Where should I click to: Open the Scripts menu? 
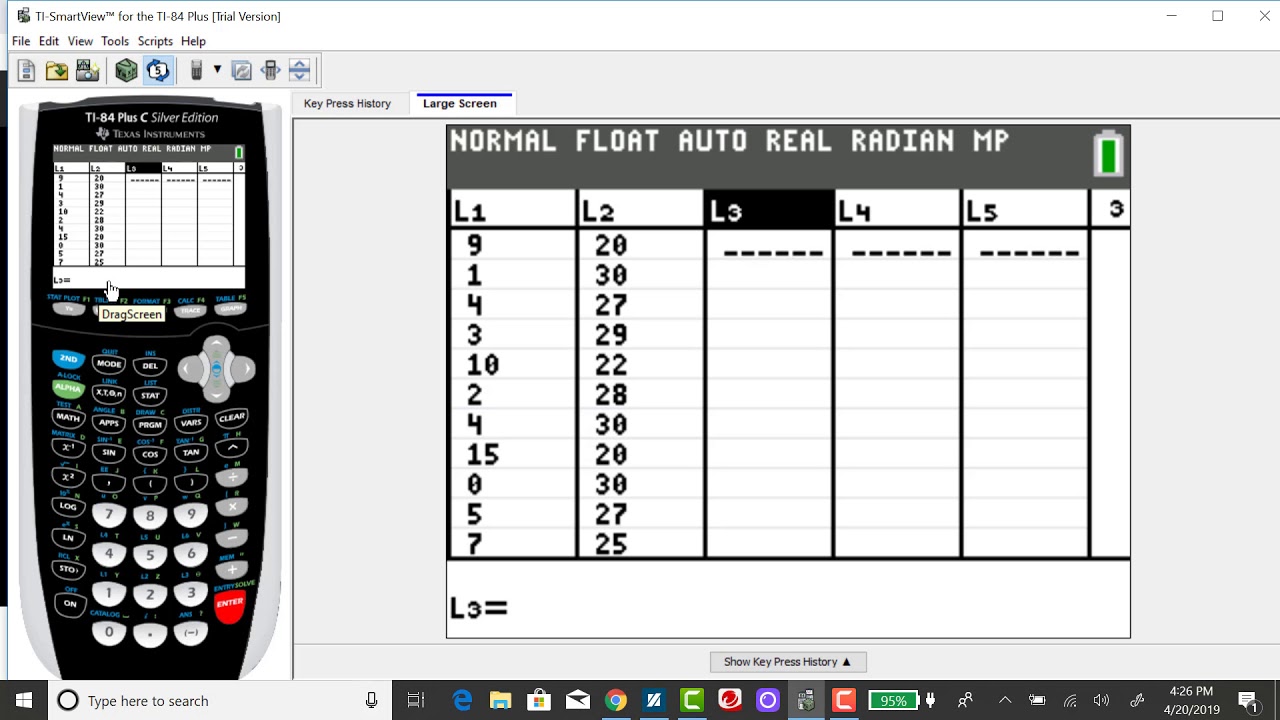(155, 41)
